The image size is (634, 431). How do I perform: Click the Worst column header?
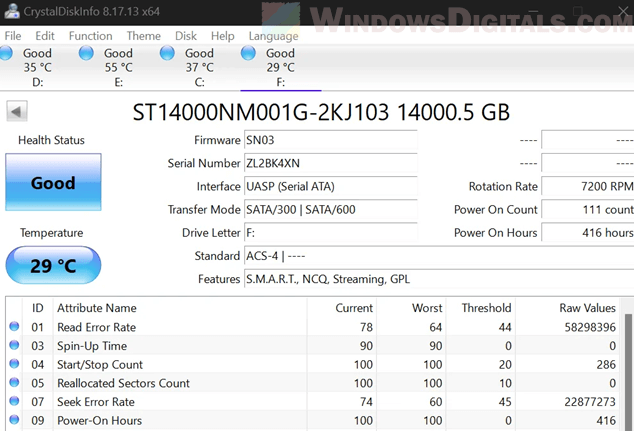coord(411,308)
